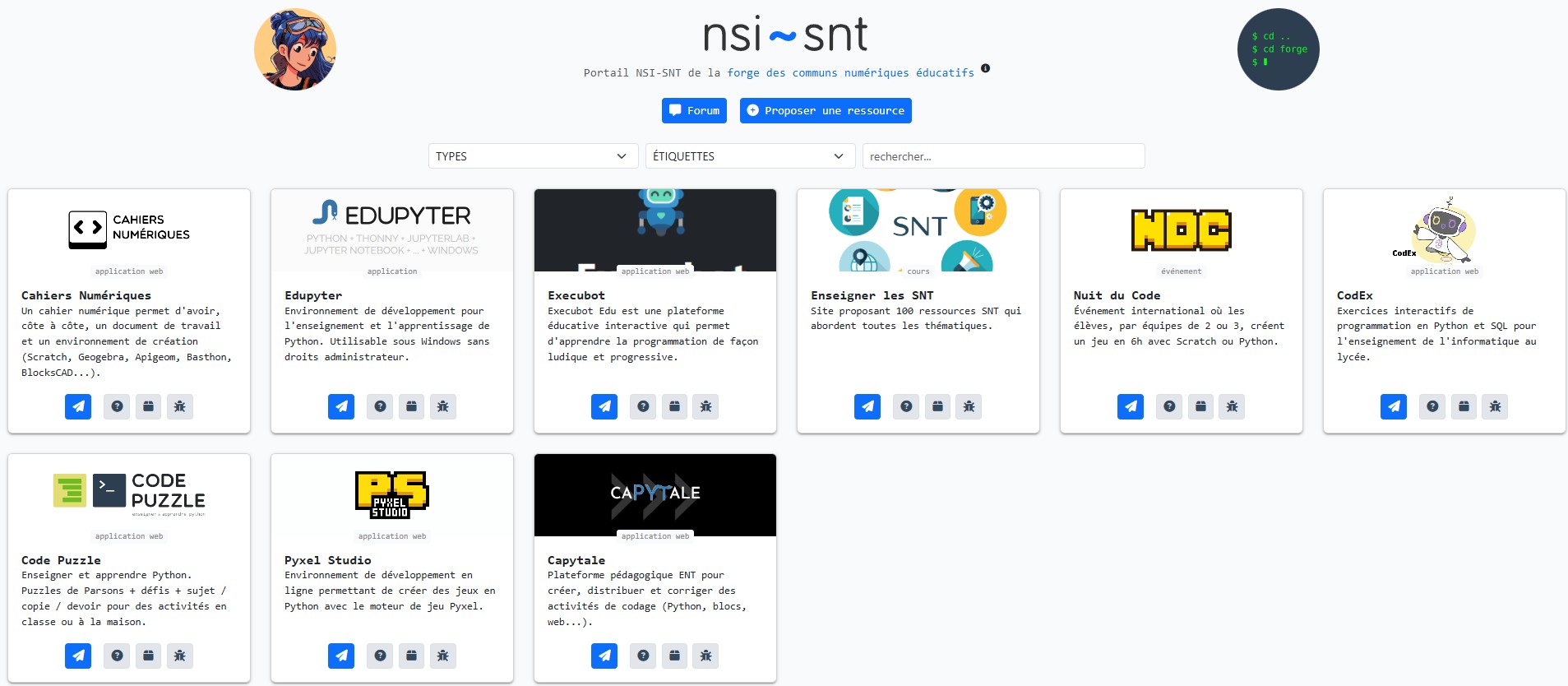Click the question mark icon on Executbot card
Screen dimensions: 1568x686
(x=643, y=406)
